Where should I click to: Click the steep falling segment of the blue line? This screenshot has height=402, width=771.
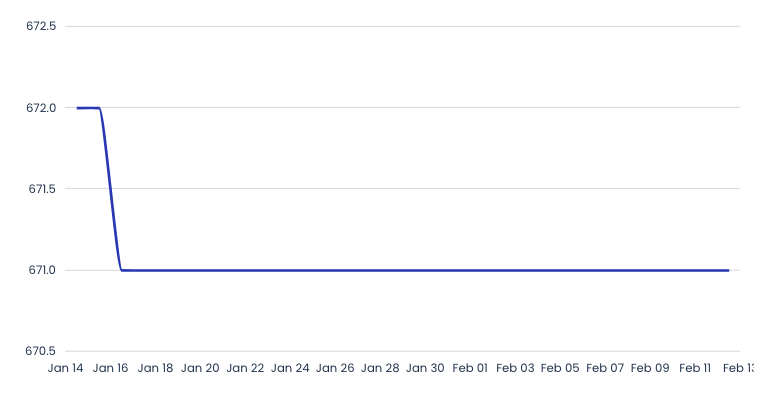click(111, 189)
